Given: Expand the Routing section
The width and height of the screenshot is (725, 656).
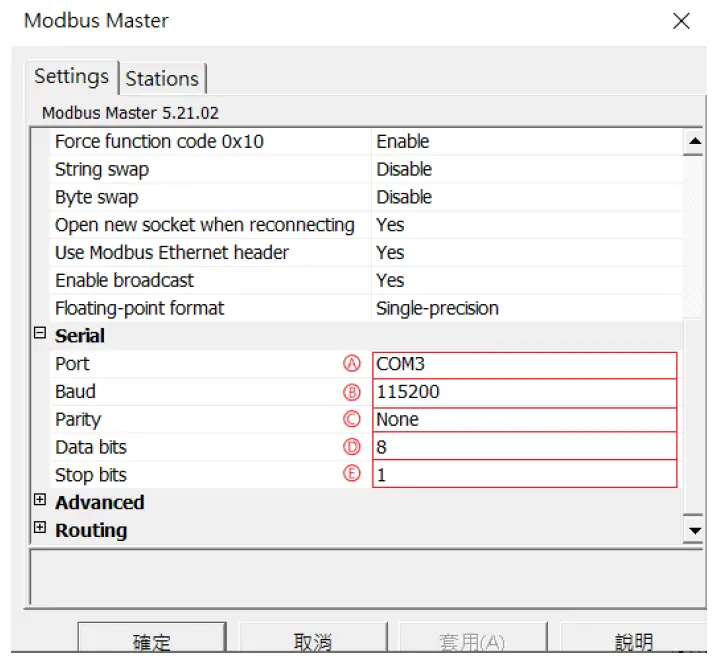Looking at the screenshot, I should [x=40, y=527].
